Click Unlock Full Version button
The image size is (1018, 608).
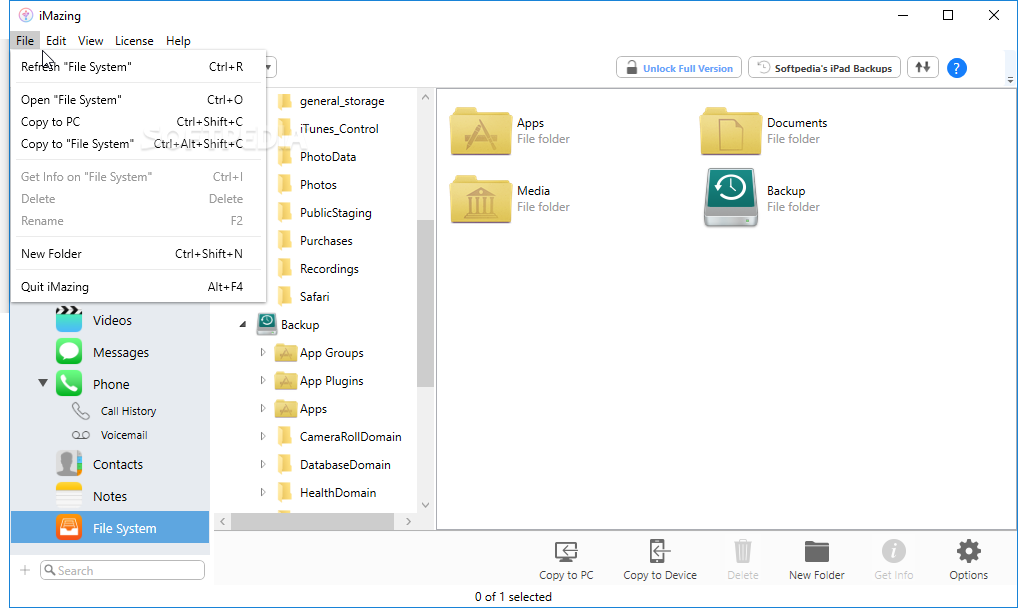click(x=678, y=68)
